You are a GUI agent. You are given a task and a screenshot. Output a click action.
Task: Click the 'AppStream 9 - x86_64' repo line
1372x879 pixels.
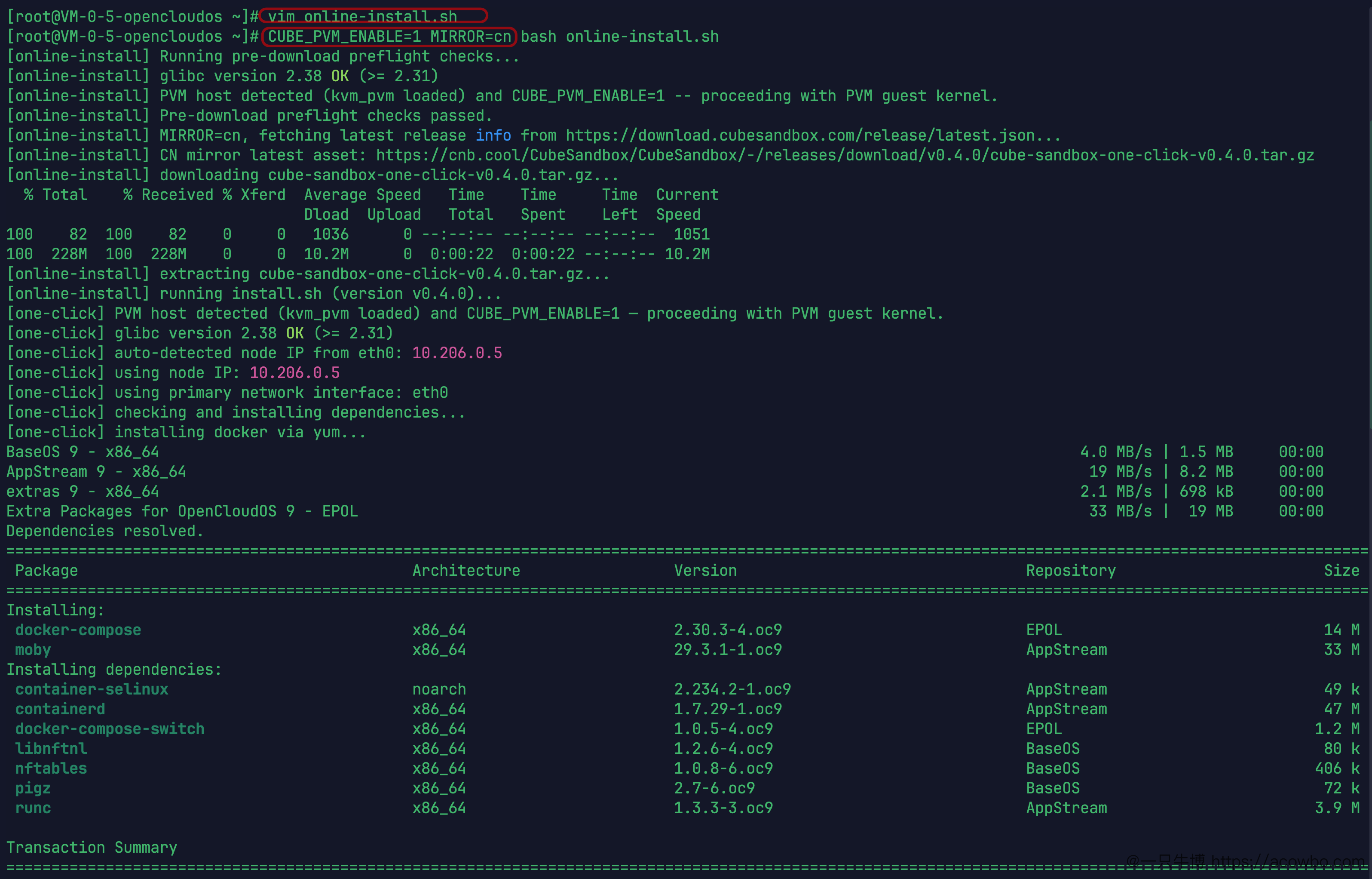pos(96,471)
